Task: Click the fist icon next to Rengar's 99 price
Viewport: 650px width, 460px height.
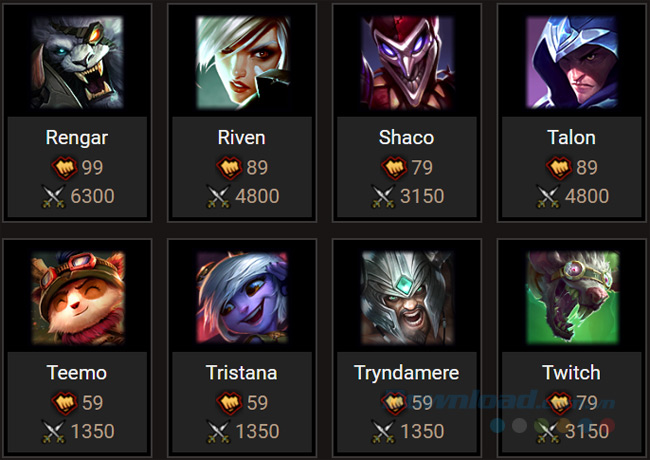Action: pyautogui.click(x=64, y=168)
